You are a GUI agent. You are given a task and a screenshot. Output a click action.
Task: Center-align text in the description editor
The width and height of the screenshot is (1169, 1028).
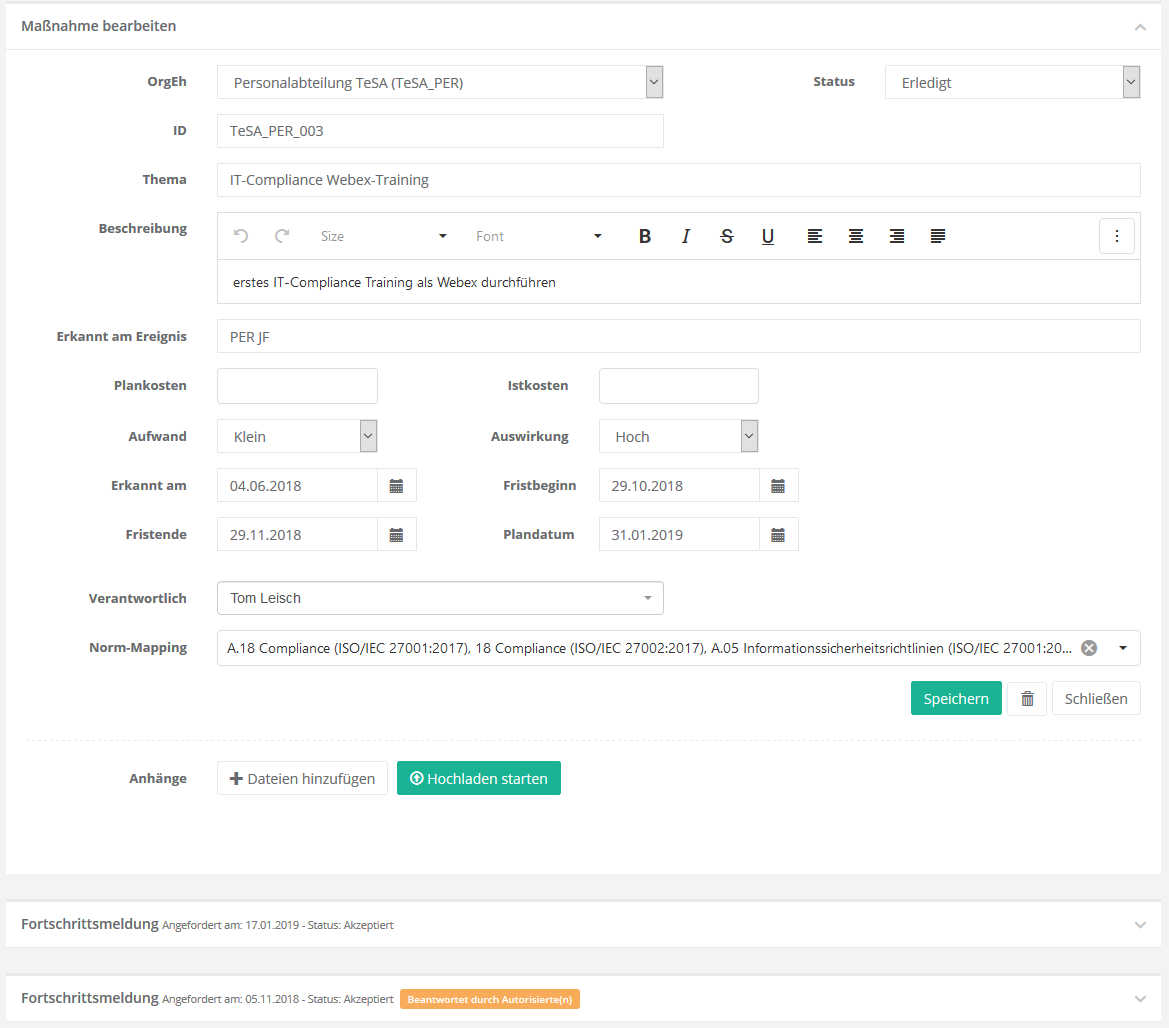pyautogui.click(x=856, y=236)
